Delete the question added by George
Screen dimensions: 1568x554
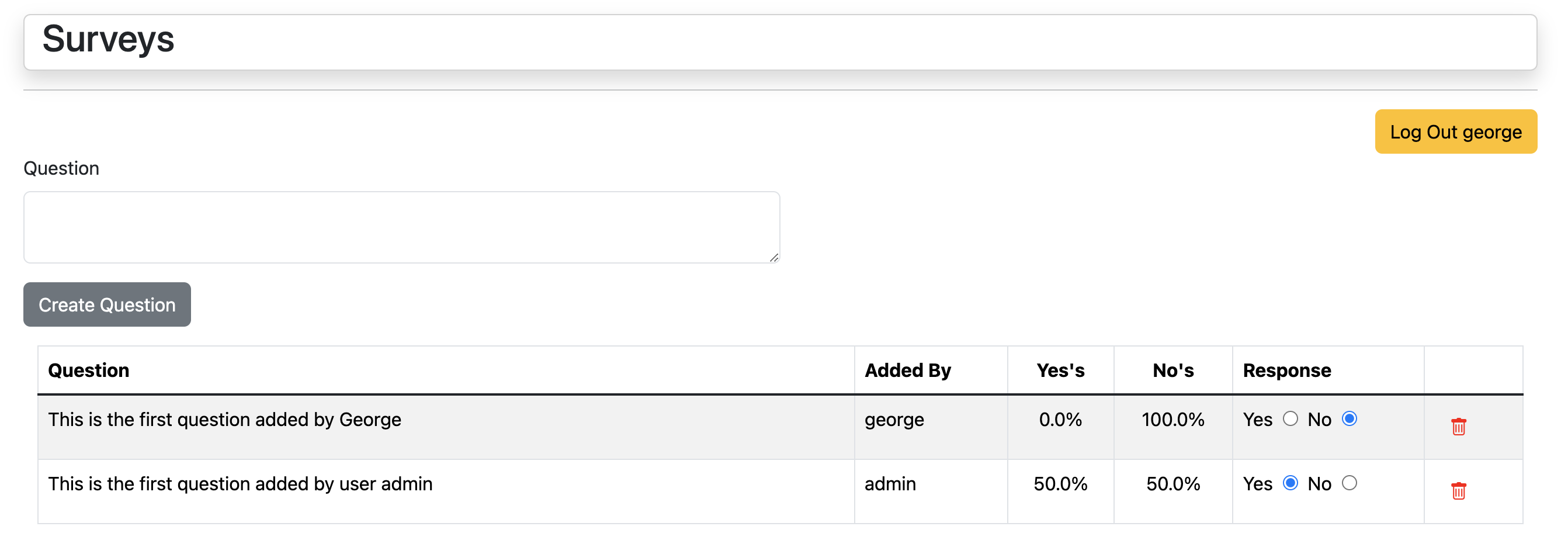tap(1458, 426)
